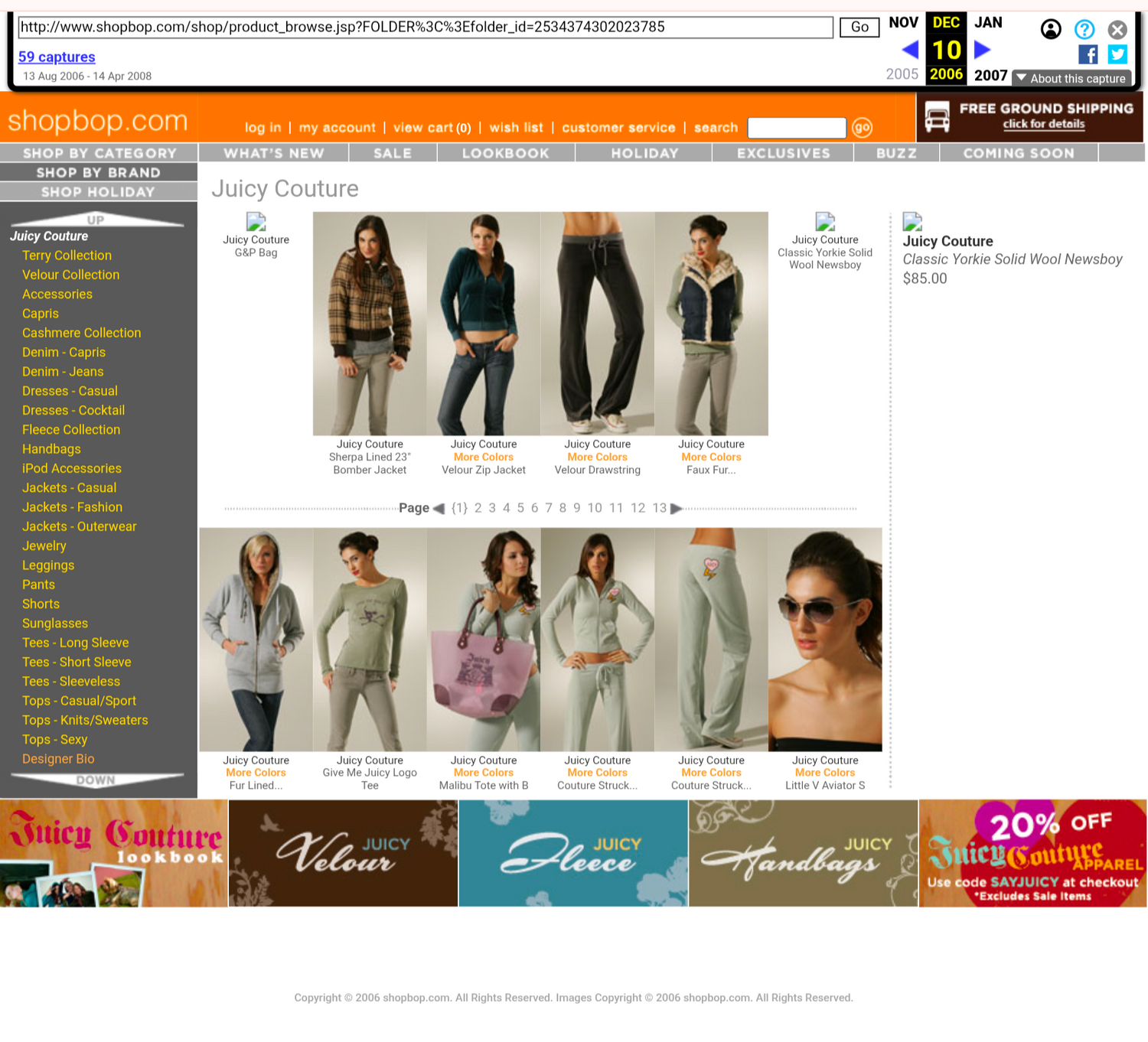Select Terry Collection category

67,256
